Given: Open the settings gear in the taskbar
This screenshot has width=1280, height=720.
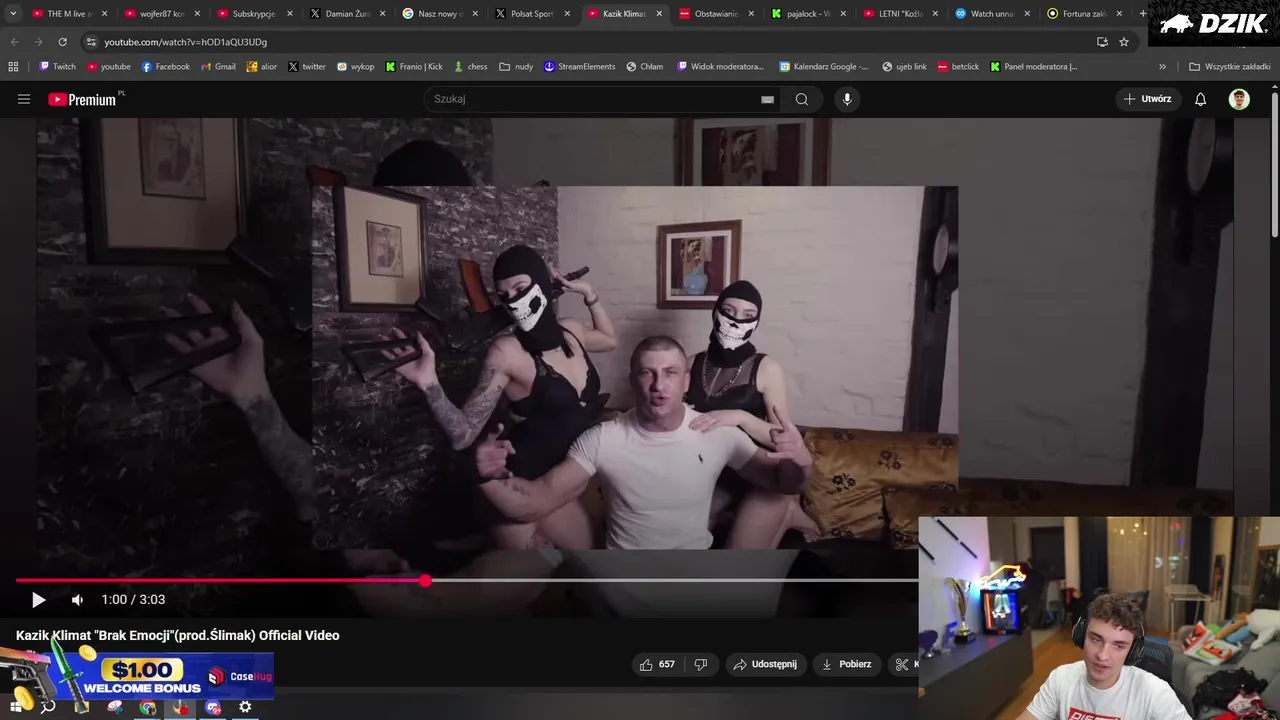Looking at the screenshot, I should click(x=245, y=707).
